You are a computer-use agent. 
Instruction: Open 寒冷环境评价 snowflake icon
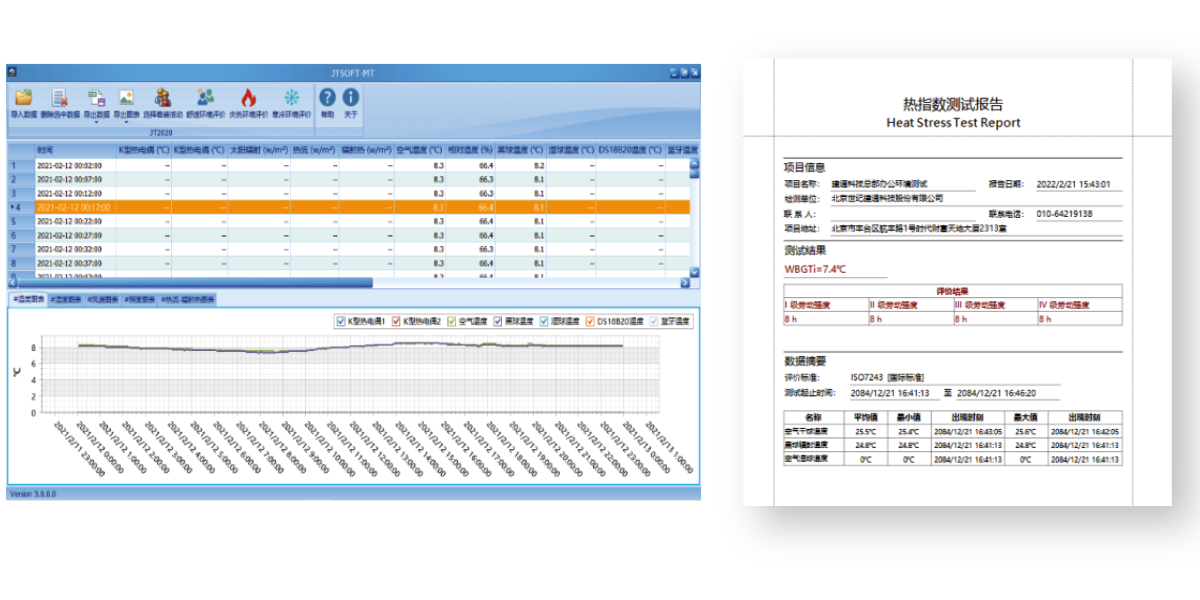tap(292, 98)
